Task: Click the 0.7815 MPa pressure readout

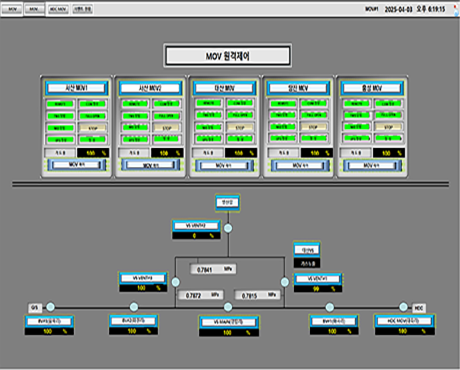Action: pyautogui.click(x=257, y=295)
